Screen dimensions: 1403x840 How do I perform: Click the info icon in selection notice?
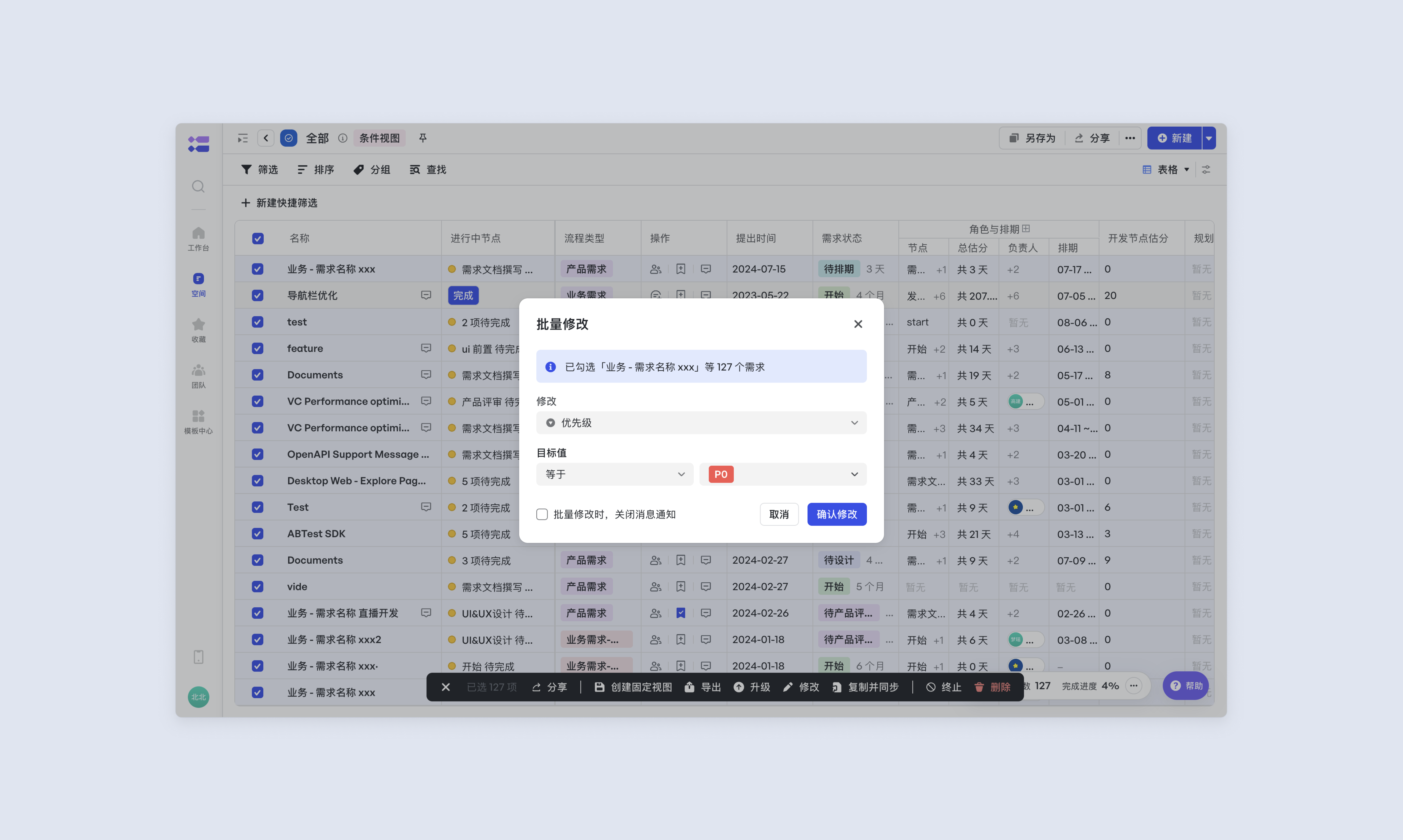pos(550,367)
